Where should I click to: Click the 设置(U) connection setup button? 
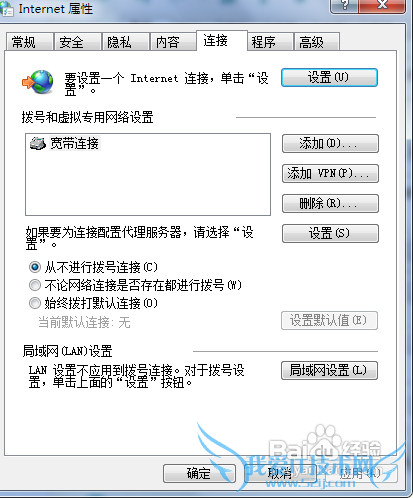329,78
